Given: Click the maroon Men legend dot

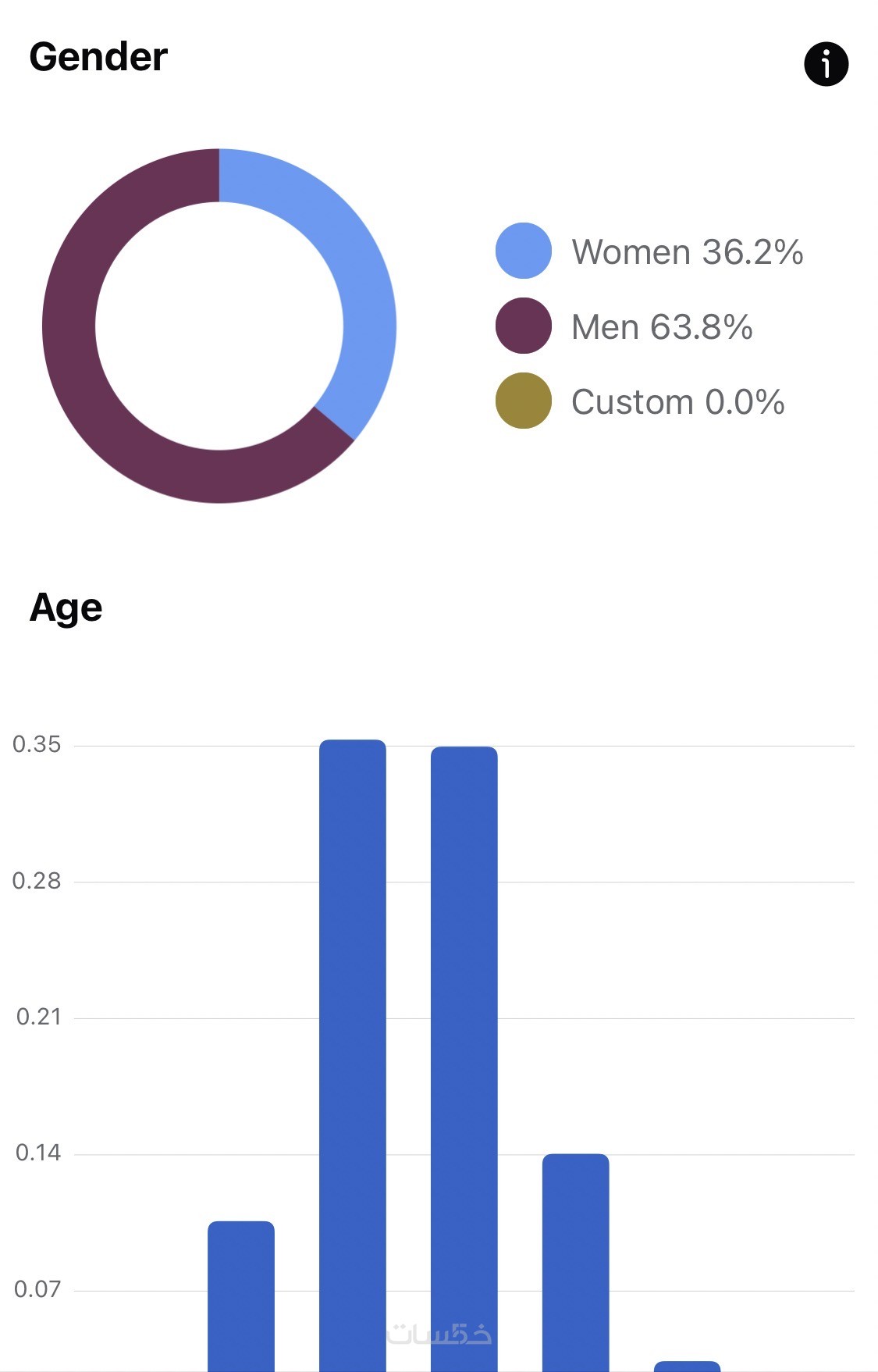Looking at the screenshot, I should [x=523, y=326].
